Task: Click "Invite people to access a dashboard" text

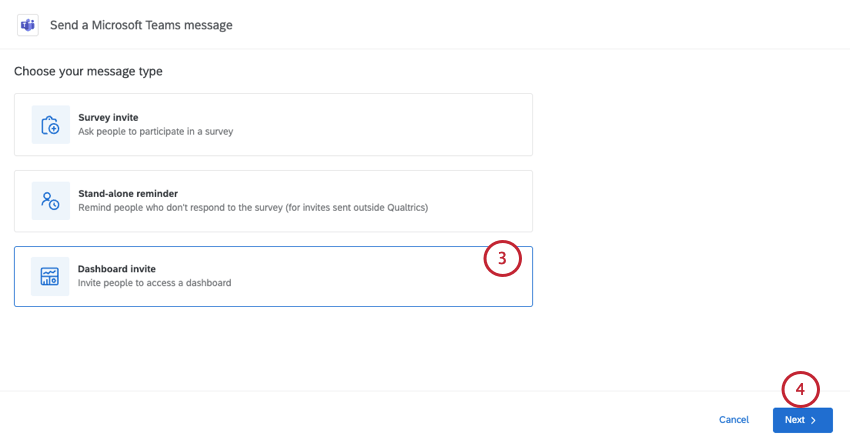Action: tap(154, 283)
